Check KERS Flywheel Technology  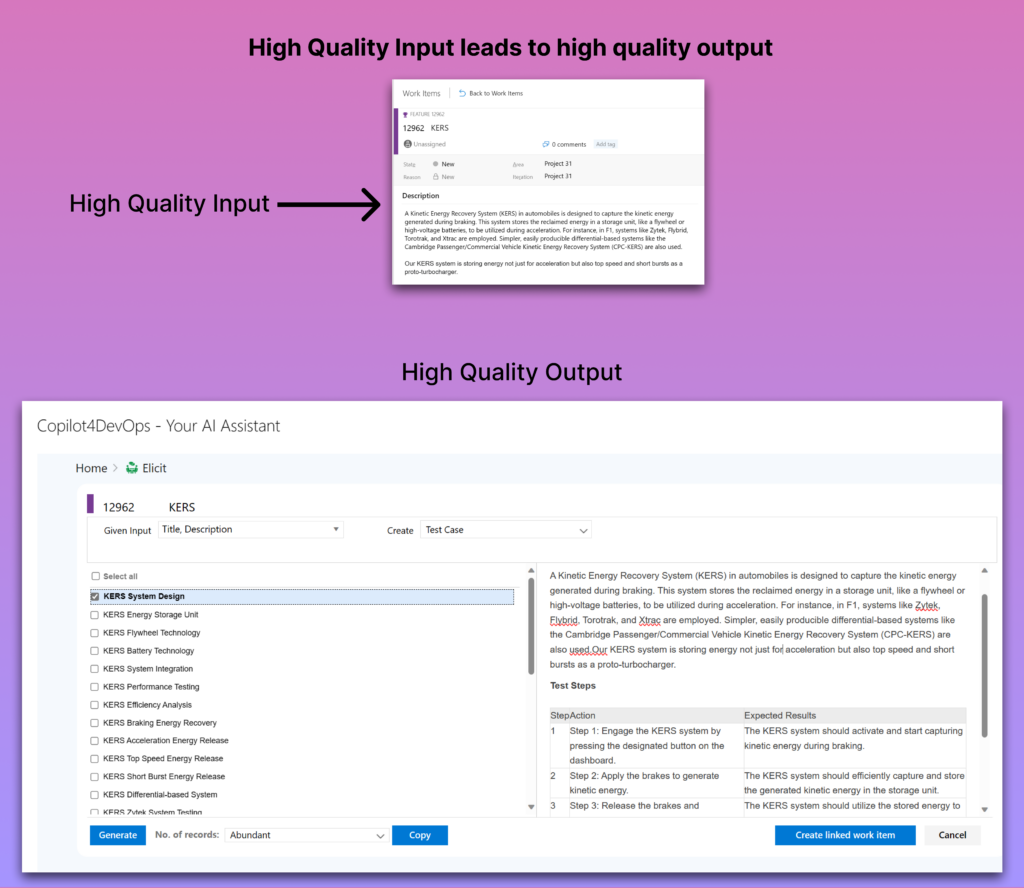coord(95,633)
